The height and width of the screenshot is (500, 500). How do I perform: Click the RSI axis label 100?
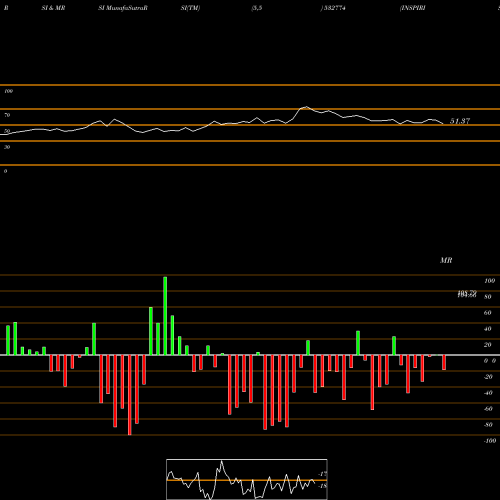coord(8,91)
